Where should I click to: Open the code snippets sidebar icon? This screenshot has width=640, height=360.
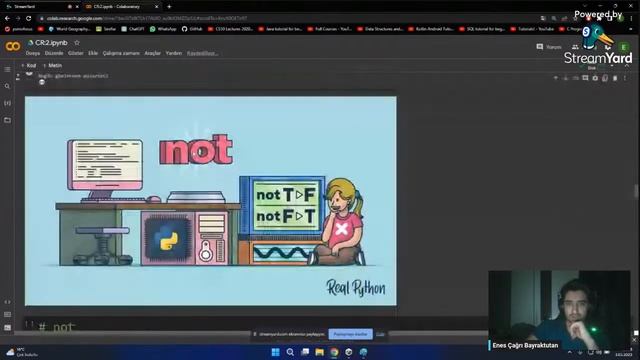7,302
